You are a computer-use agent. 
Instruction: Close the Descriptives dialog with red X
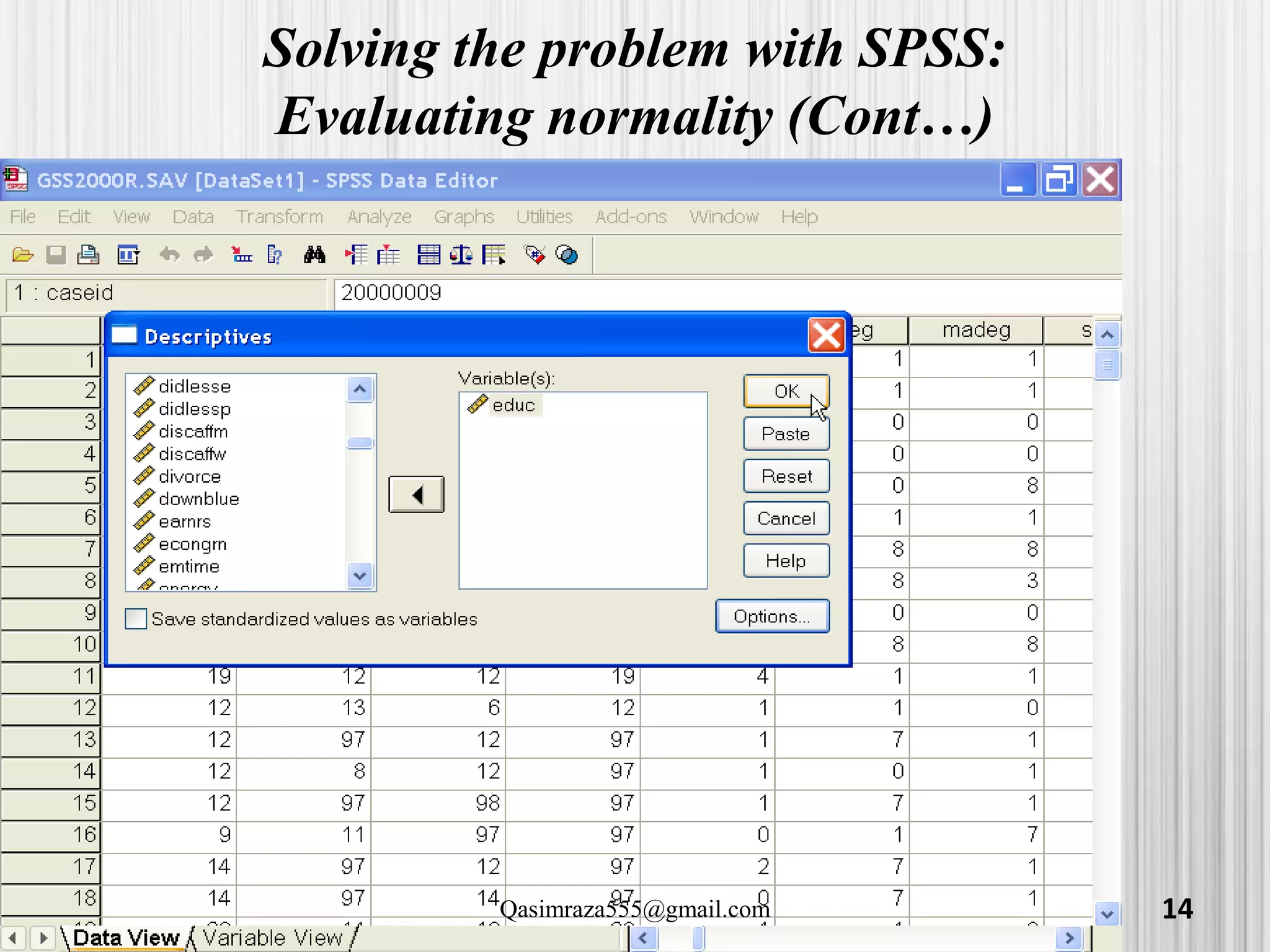(827, 336)
